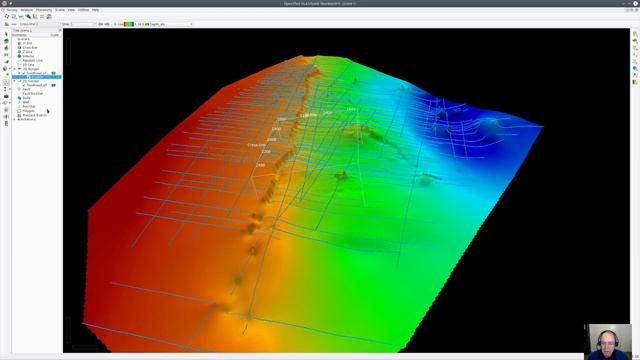Open the Help menu
The image size is (640, 360).
pos(96,10)
